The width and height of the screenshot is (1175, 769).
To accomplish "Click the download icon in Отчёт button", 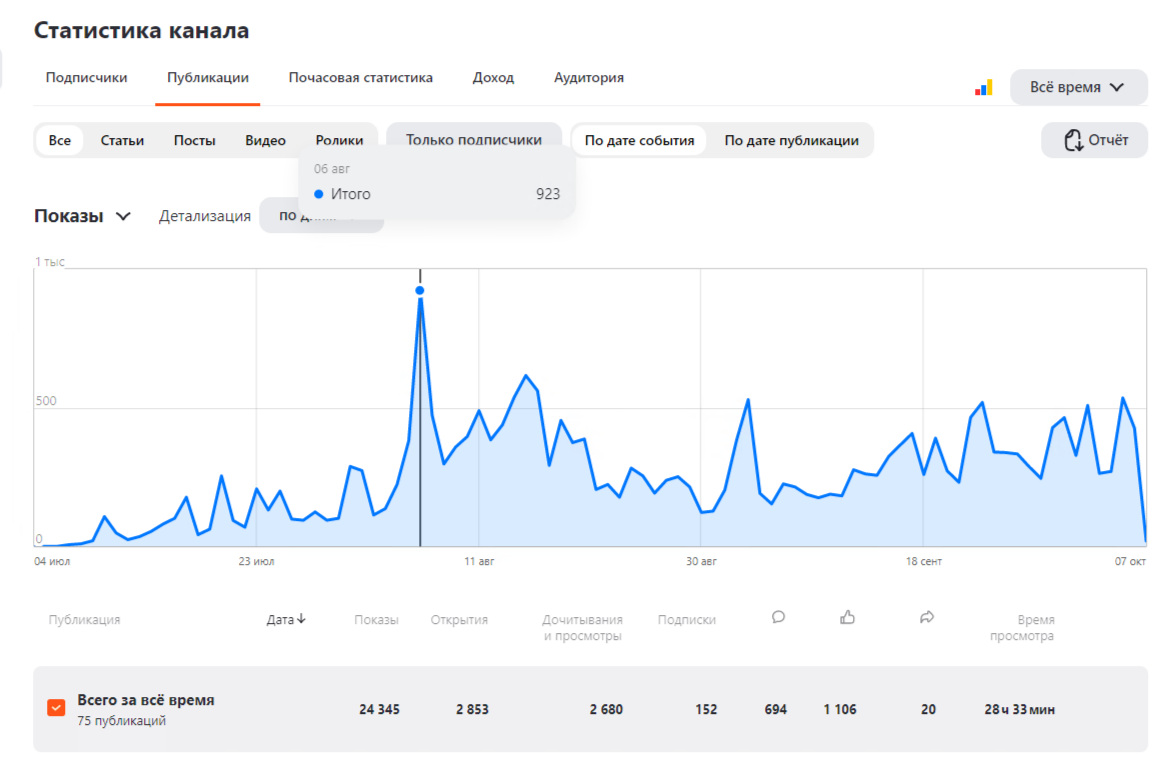I will point(1073,140).
